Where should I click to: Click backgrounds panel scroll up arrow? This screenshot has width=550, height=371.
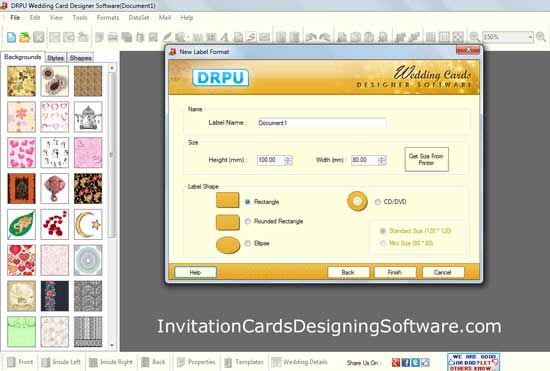click(x=112, y=68)
